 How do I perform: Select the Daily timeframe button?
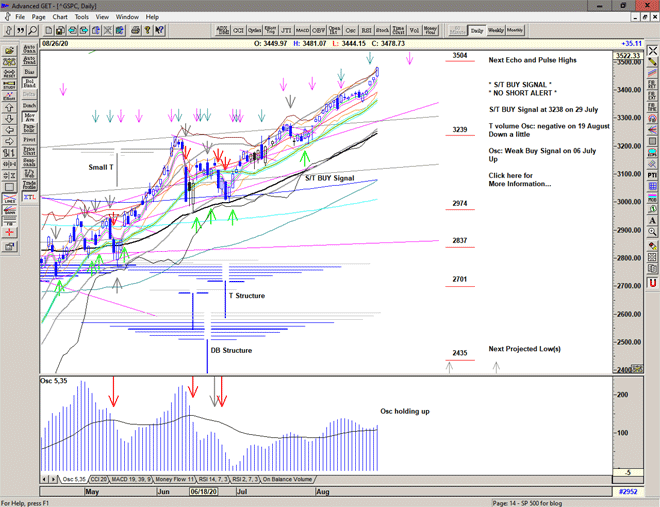pos(477,31)
